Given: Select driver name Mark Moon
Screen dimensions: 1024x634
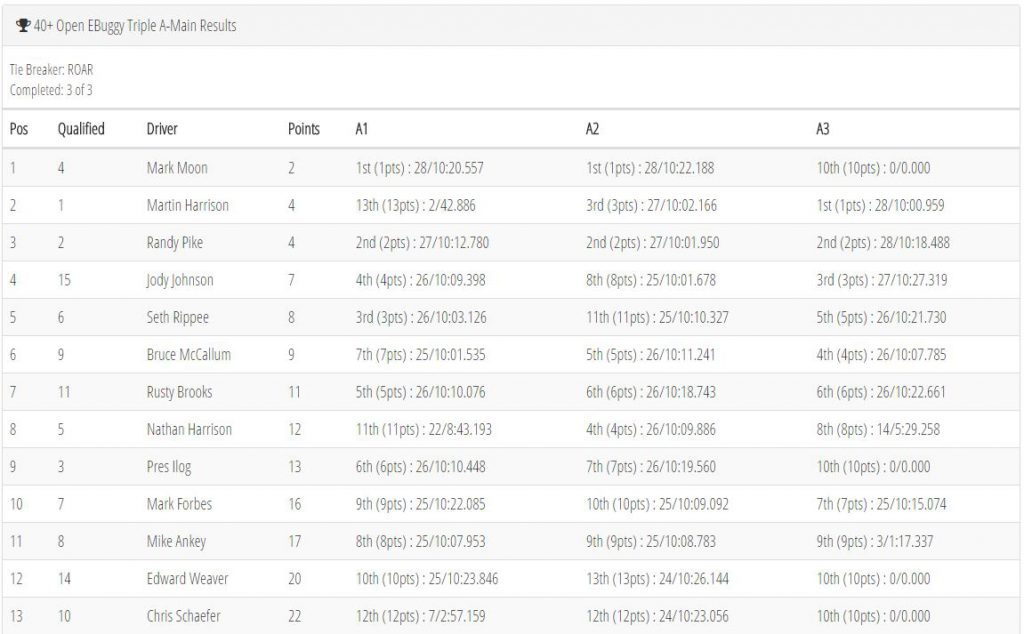Looking at the screenshot, I should click(x=177, y=168).
